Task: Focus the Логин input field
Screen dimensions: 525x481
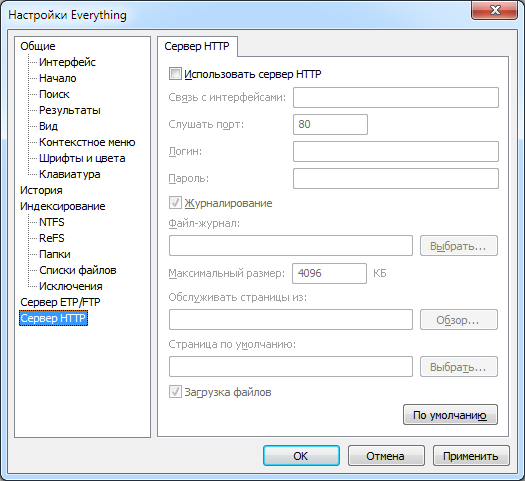Action: click(396, 151)
